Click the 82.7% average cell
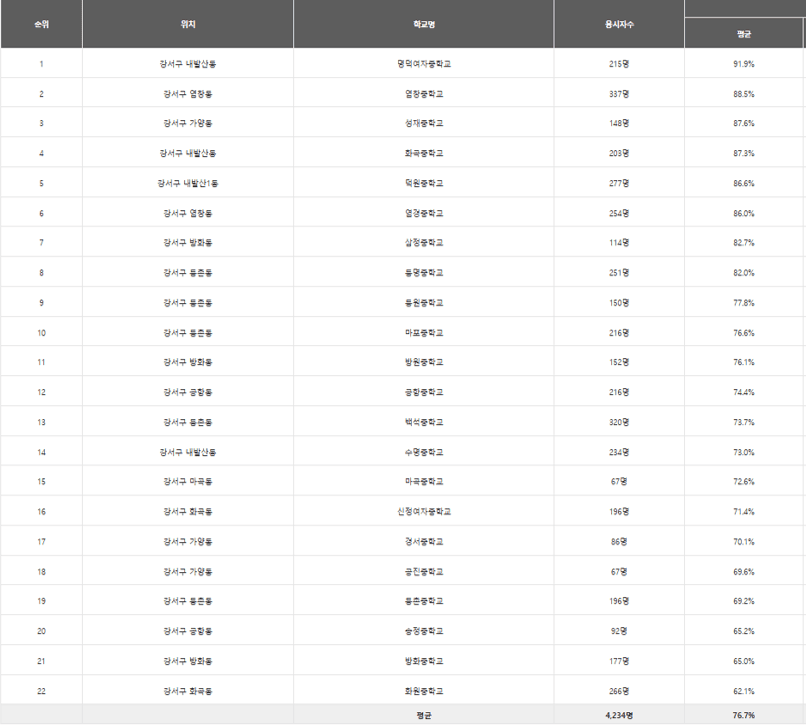 744,243
